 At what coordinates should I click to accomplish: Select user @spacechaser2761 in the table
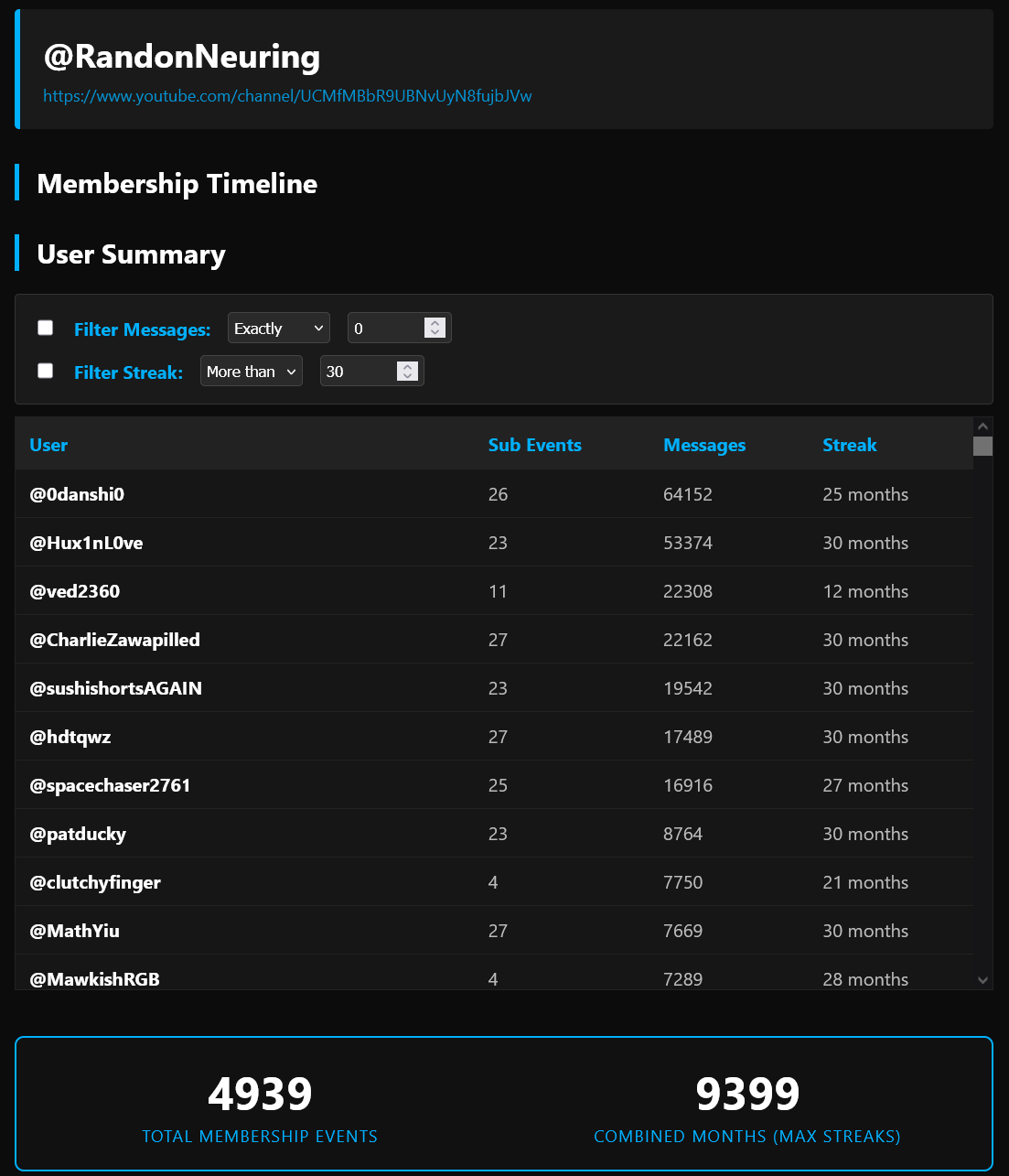coord(110,785)
